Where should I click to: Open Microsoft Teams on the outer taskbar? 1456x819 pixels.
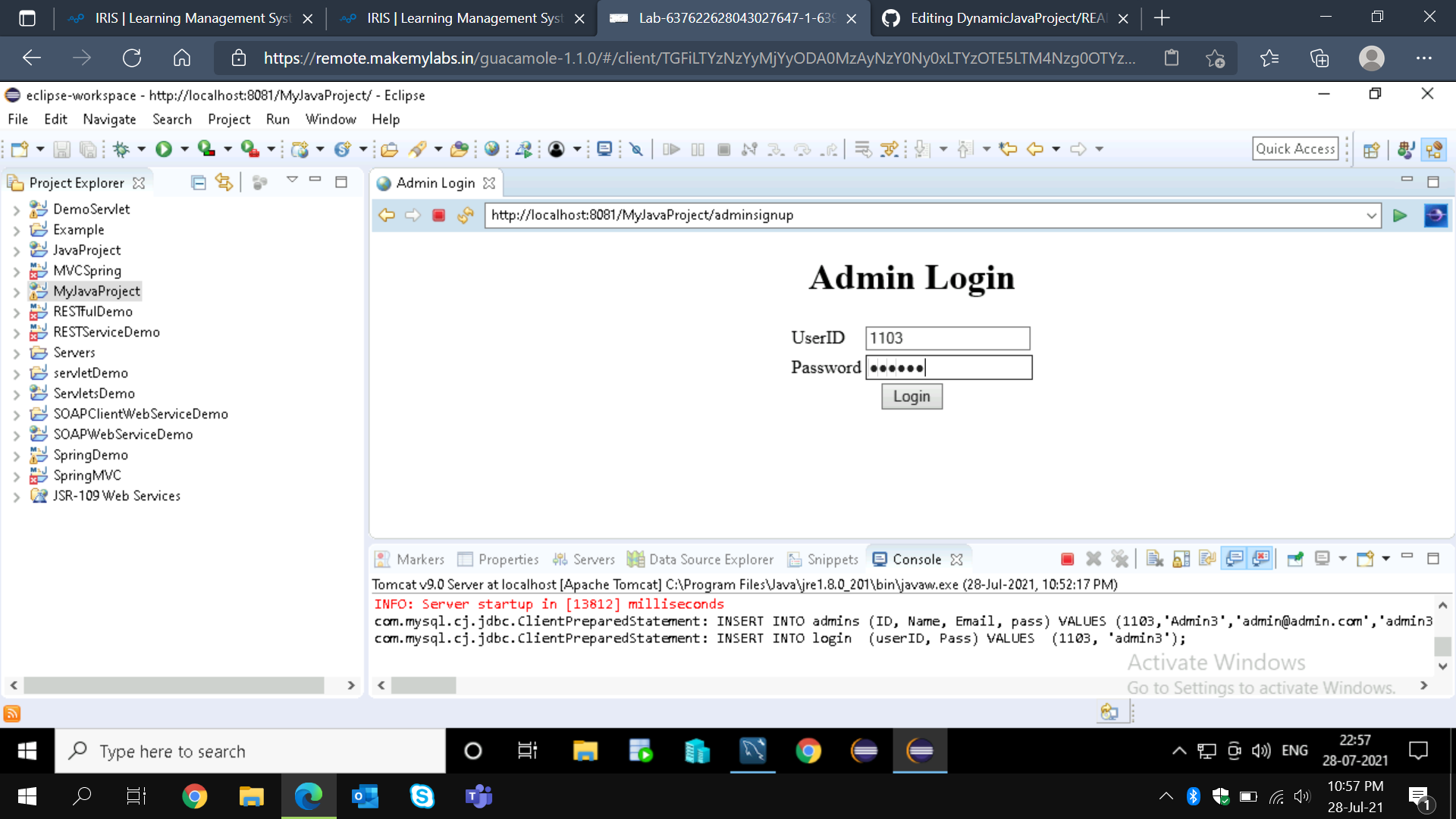[x=479, y=796]
